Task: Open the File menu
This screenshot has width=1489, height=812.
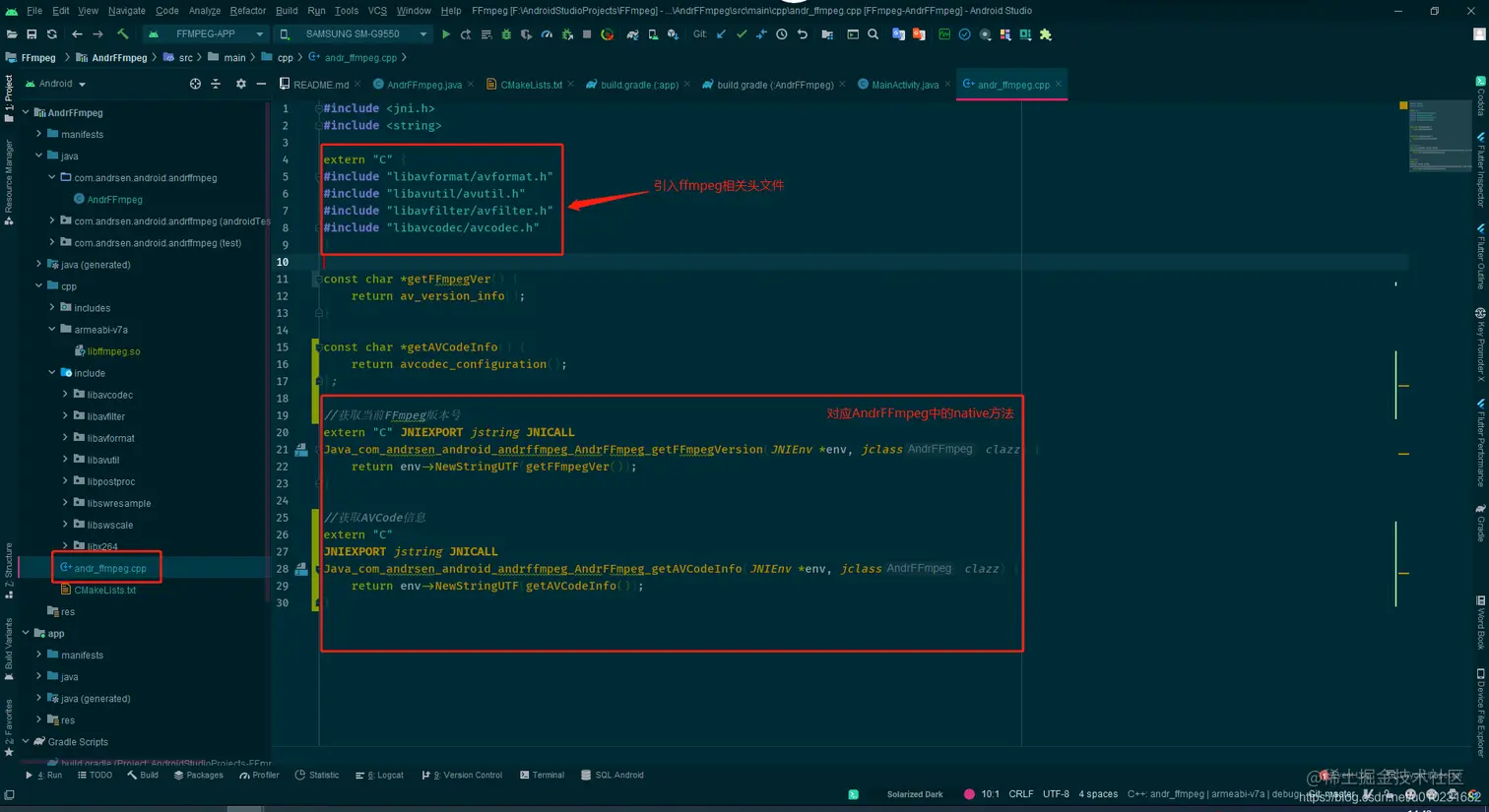Action: tap(34, 11)
